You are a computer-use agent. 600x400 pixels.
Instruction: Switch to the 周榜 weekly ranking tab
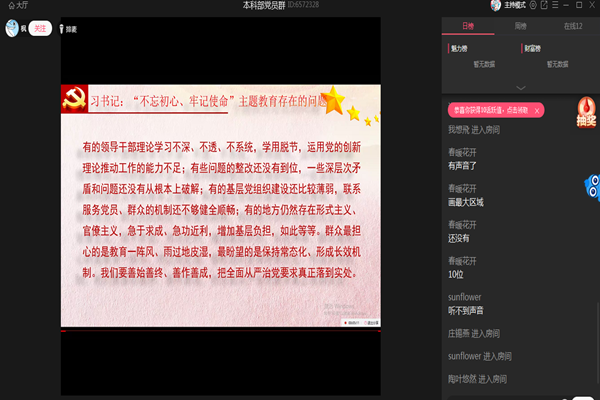pyautogui.click(x=520, y=26)
